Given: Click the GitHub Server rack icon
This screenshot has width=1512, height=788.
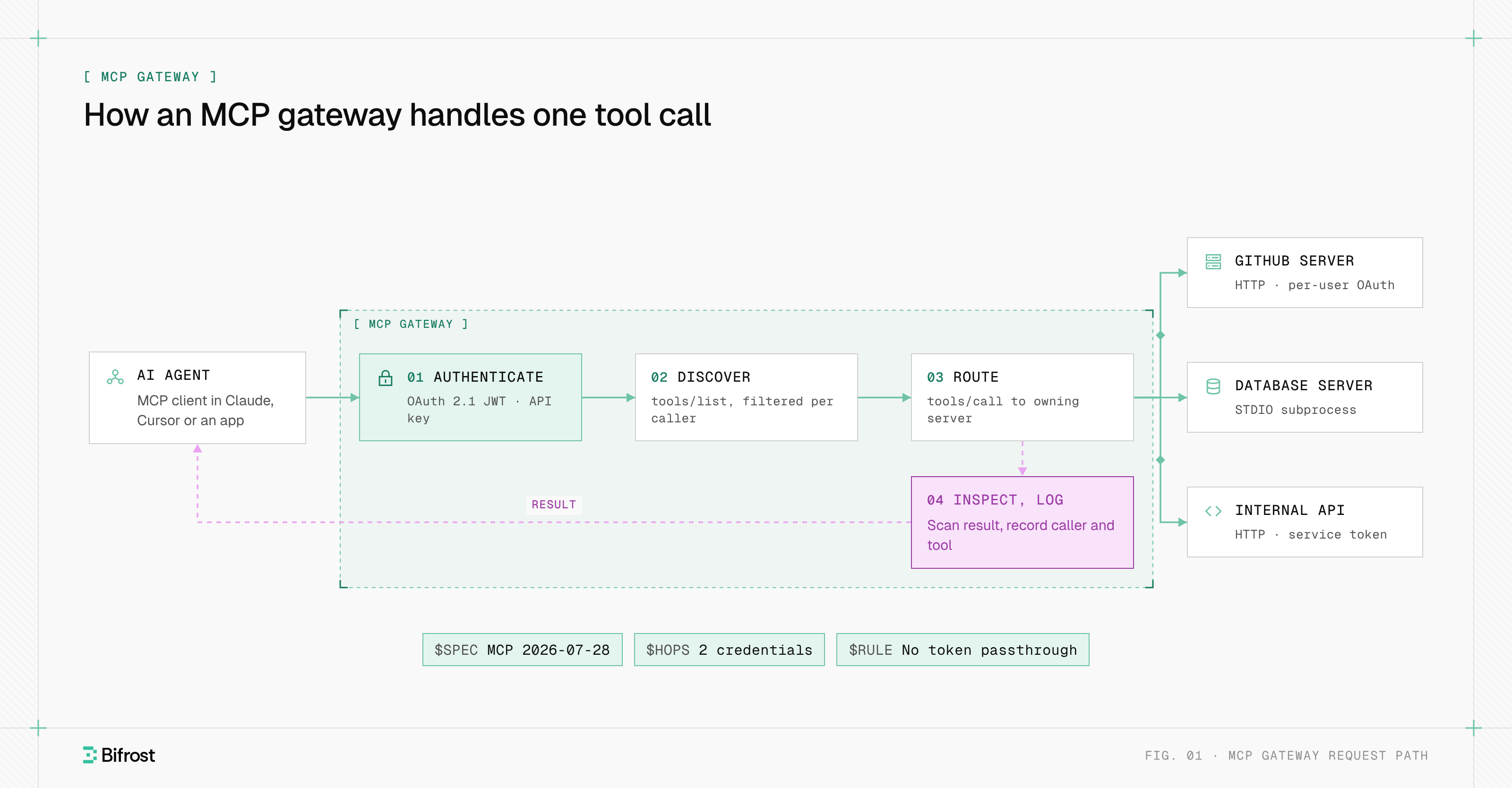Looking at the screenshot, I should (x=1212, y=262).
